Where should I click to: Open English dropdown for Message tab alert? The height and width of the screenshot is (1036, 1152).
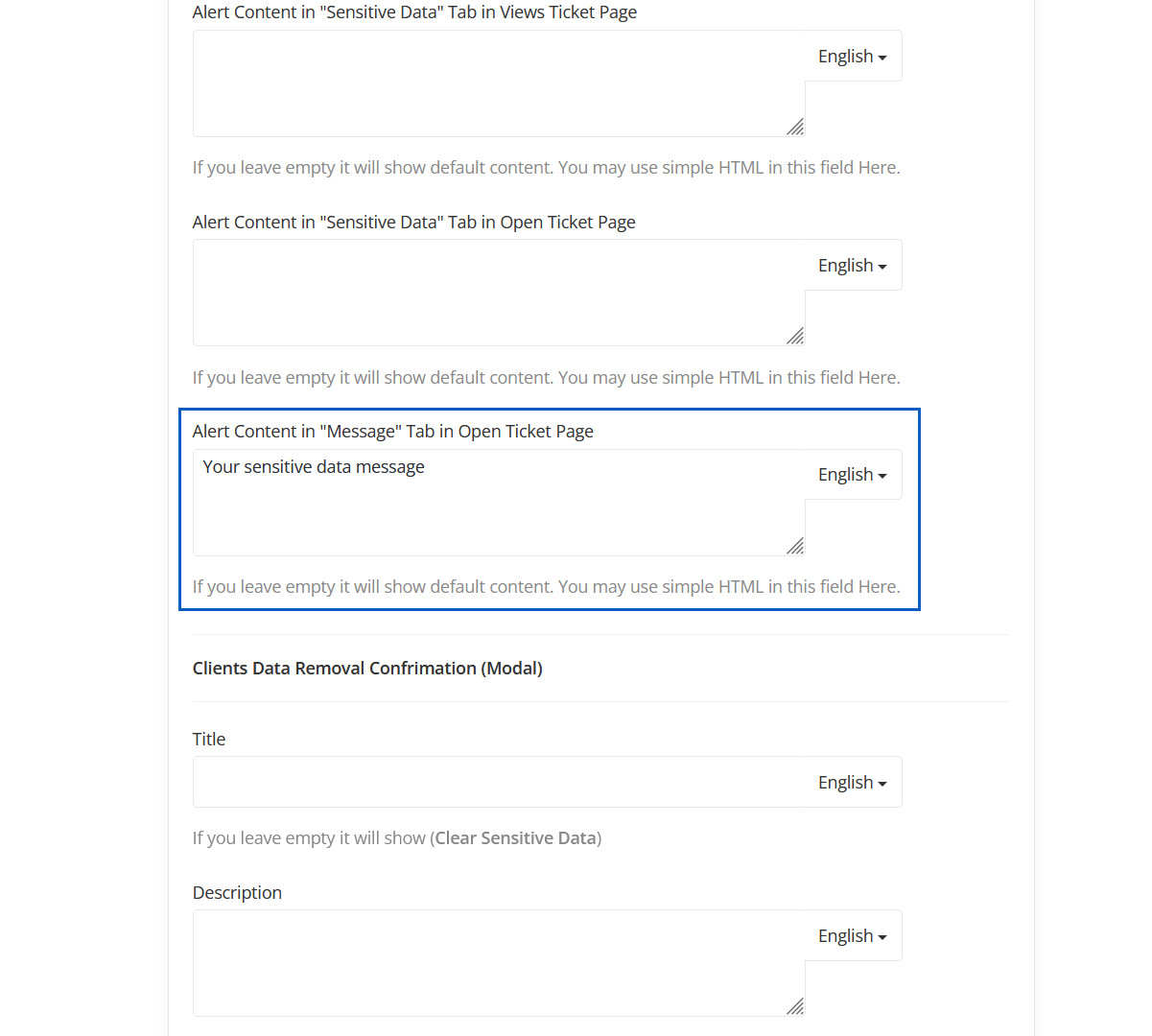tap(852, 475)
